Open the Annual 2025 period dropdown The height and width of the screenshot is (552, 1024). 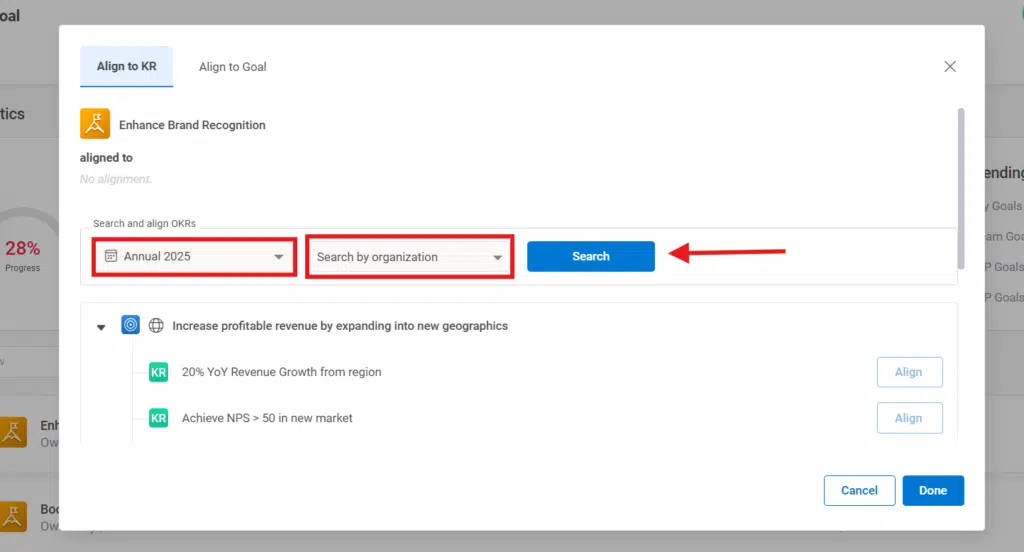point(195,257)
